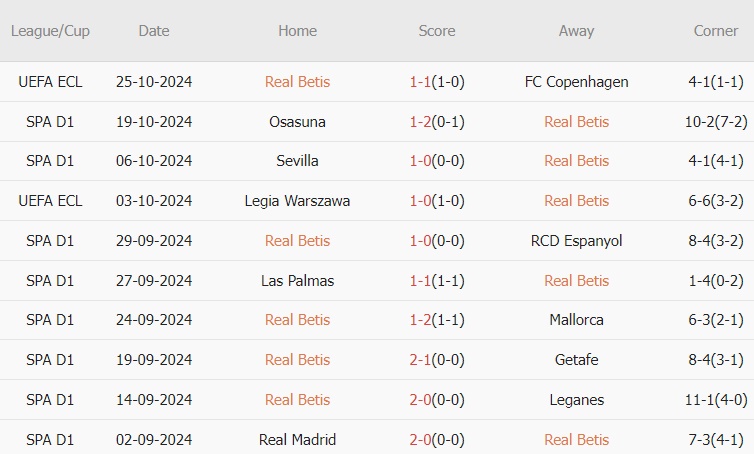The height and width of the screenshot is (454, 754).
Task: Click the Date column header
Action: coord(154,31)
